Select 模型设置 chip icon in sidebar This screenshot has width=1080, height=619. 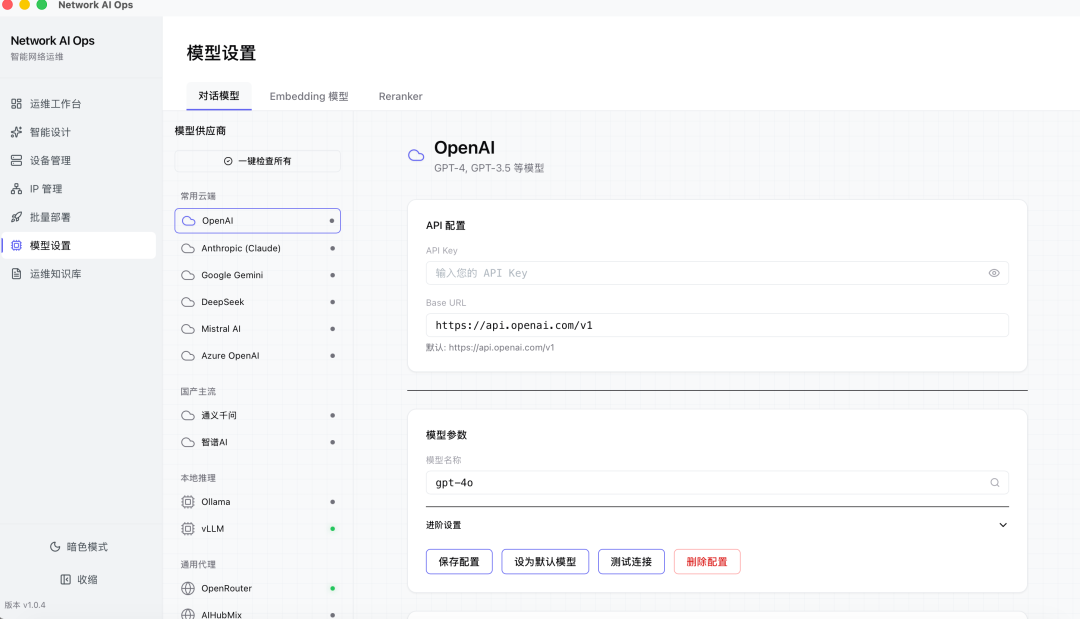pos(17,245)
